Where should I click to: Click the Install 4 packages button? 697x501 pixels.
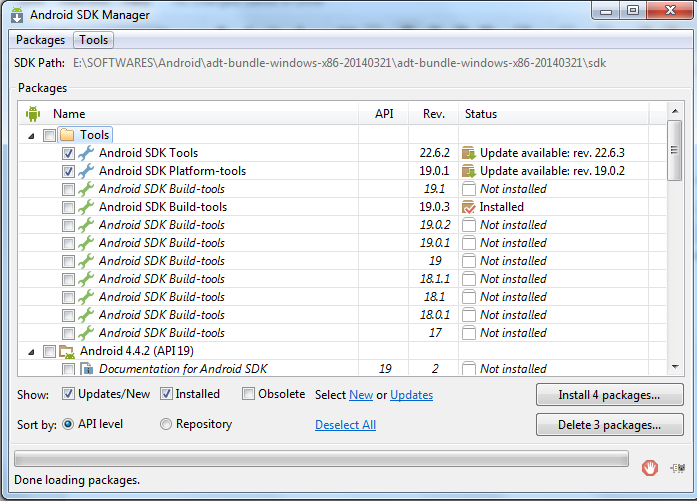(x=609, y=395)
